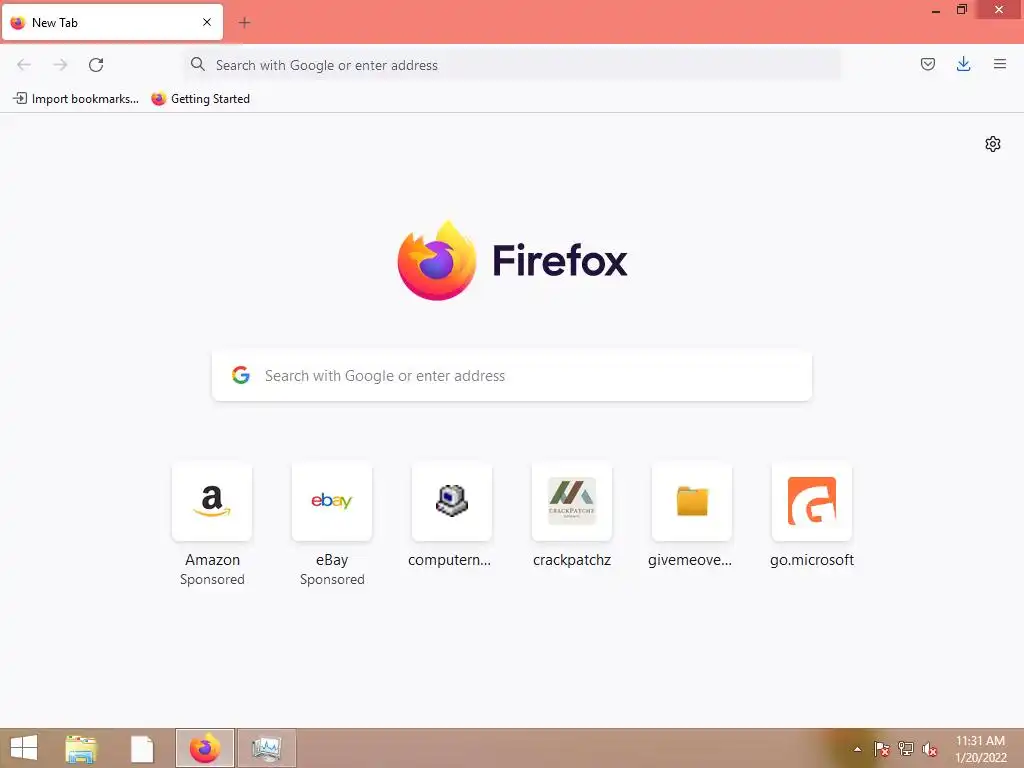Click the Back navigation arrow
The width and height of the screenshot is (1024, 768).
coord(24,65)
